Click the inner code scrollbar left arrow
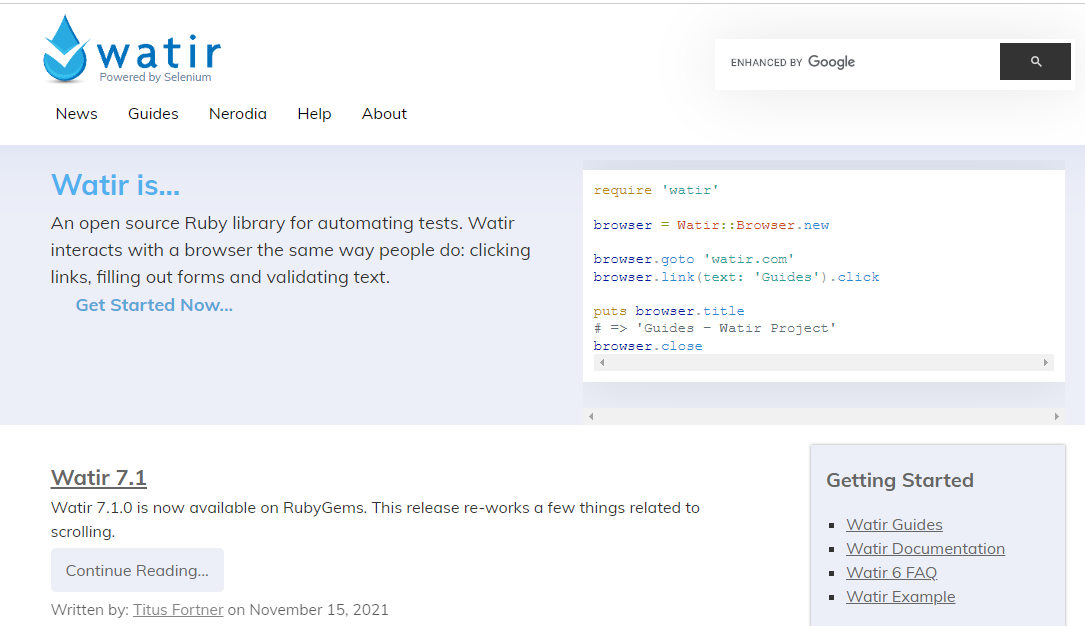The image size is (1085, 626). tap(601, 363)
